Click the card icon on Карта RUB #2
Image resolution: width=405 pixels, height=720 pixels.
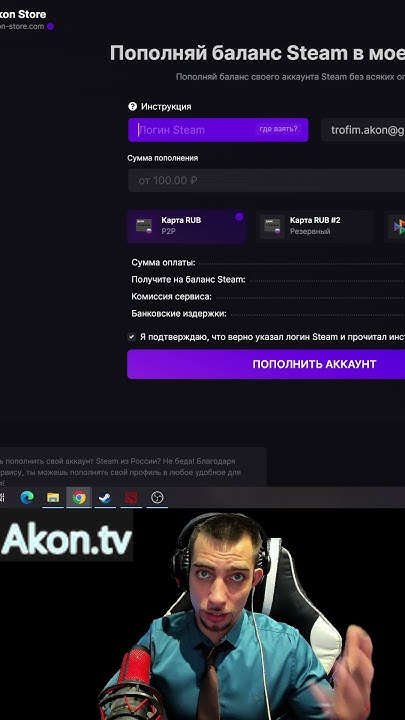(x=272, y=226)
